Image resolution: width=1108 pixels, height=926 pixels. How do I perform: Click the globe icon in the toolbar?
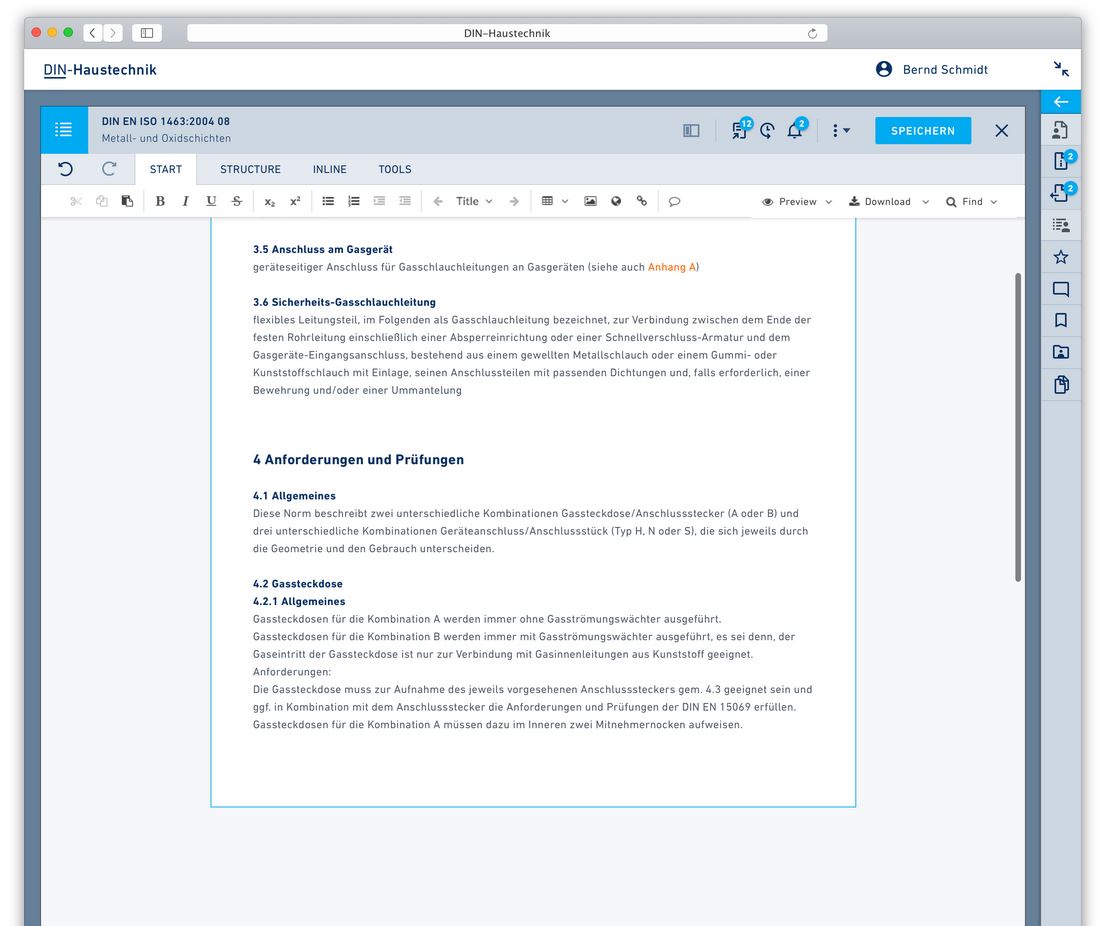616,201
